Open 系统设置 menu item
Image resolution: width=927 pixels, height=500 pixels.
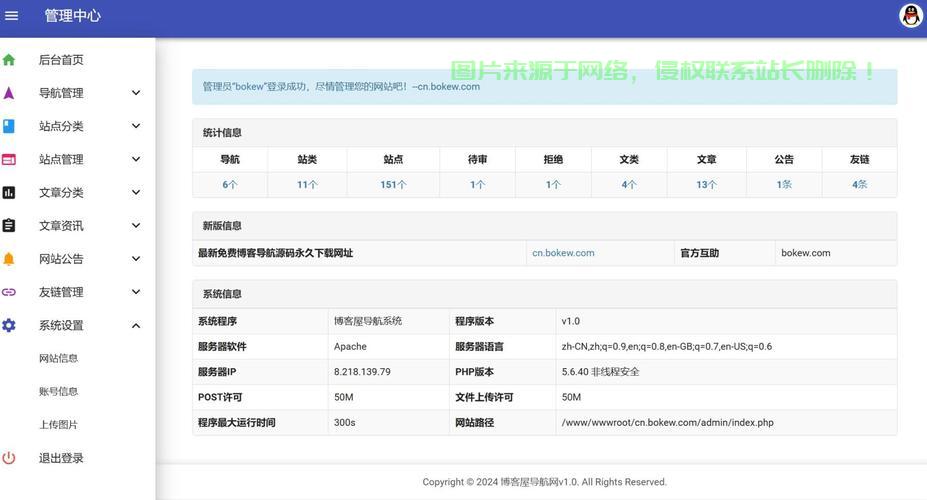point(61,325)
